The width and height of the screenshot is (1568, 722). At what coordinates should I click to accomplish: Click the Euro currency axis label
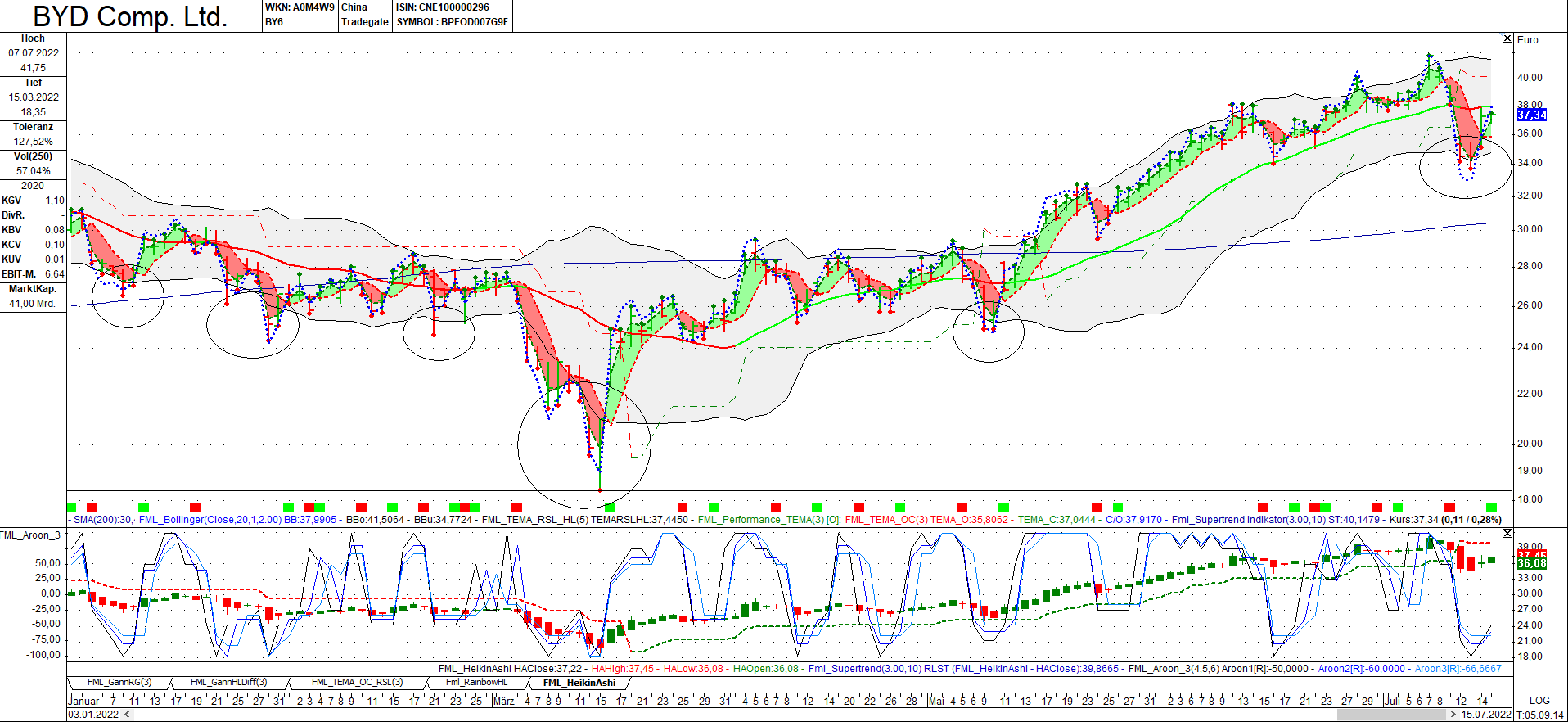pos(1527,39)
